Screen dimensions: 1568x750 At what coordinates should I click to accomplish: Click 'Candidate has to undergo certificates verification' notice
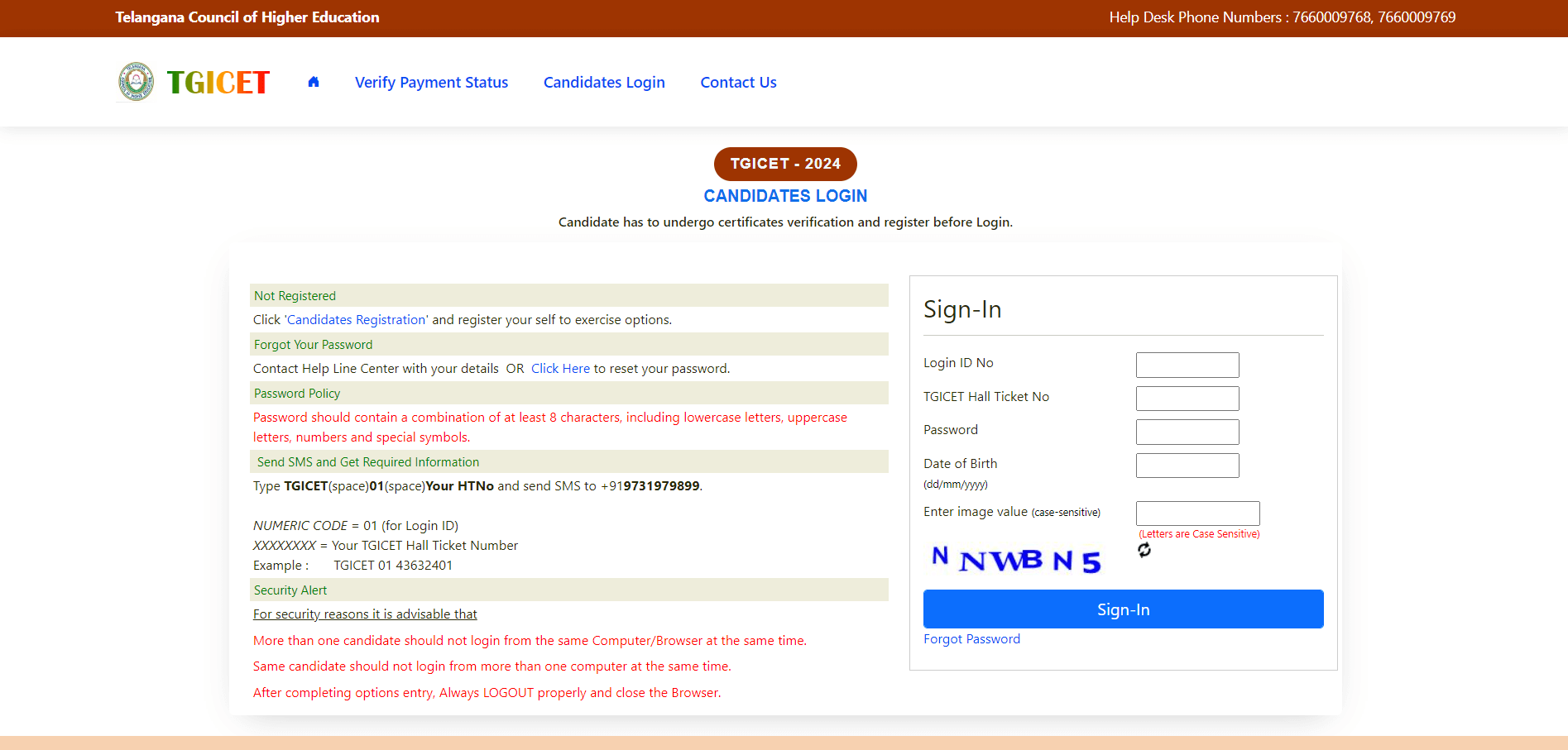[785, 222]
